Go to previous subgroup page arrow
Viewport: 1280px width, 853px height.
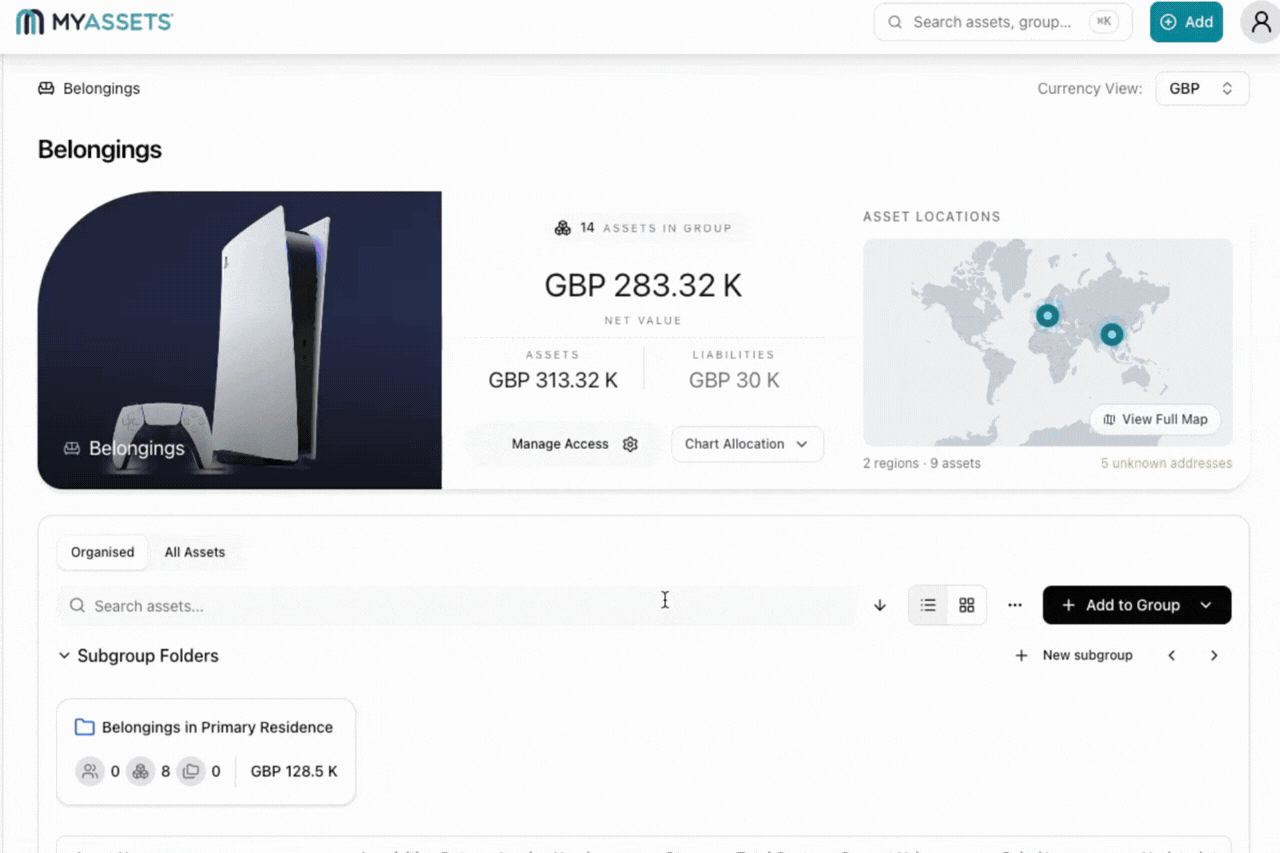tap(1172, 655)
